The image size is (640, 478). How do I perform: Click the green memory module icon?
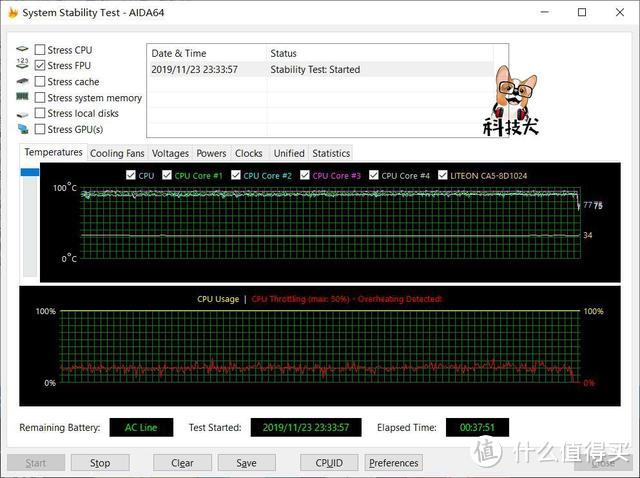tap(22, 97)
